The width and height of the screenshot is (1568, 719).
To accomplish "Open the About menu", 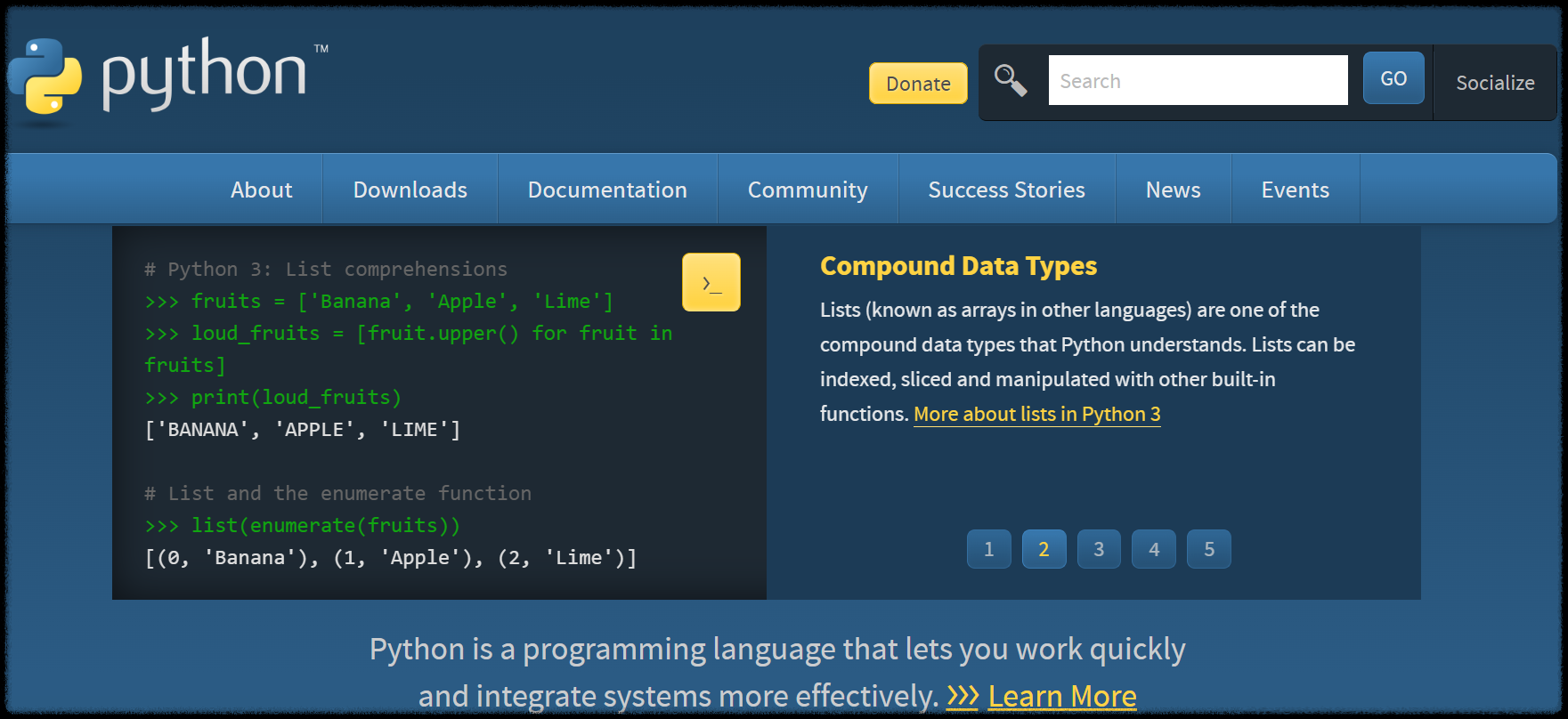I will (x=261, y=189).
